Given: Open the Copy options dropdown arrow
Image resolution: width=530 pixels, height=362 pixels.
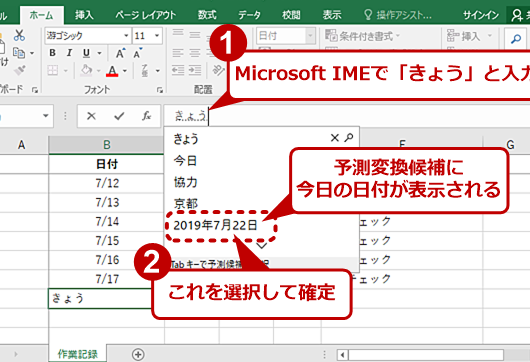Looking at the screenshot, I should [32, 53].
